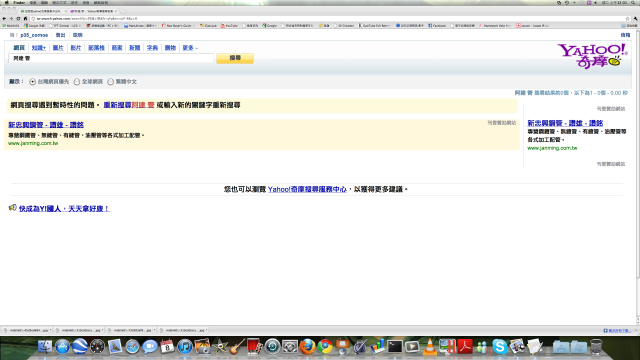Screen dimensions: 640x360
Task: Open p35_comoe account link
Action: [34, 35]
